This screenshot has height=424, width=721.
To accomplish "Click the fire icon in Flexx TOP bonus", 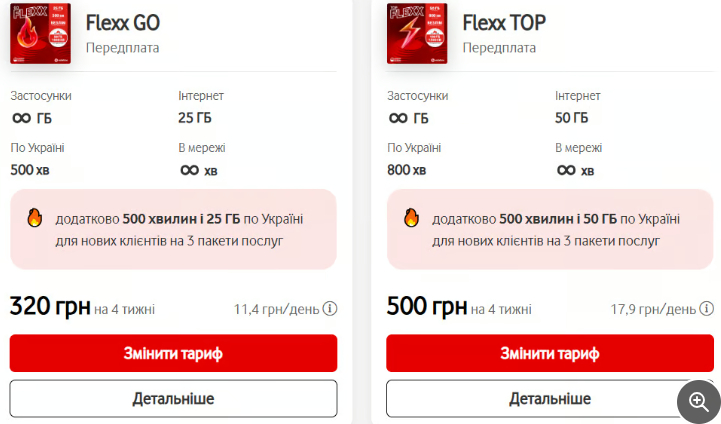I will (411, 218).
